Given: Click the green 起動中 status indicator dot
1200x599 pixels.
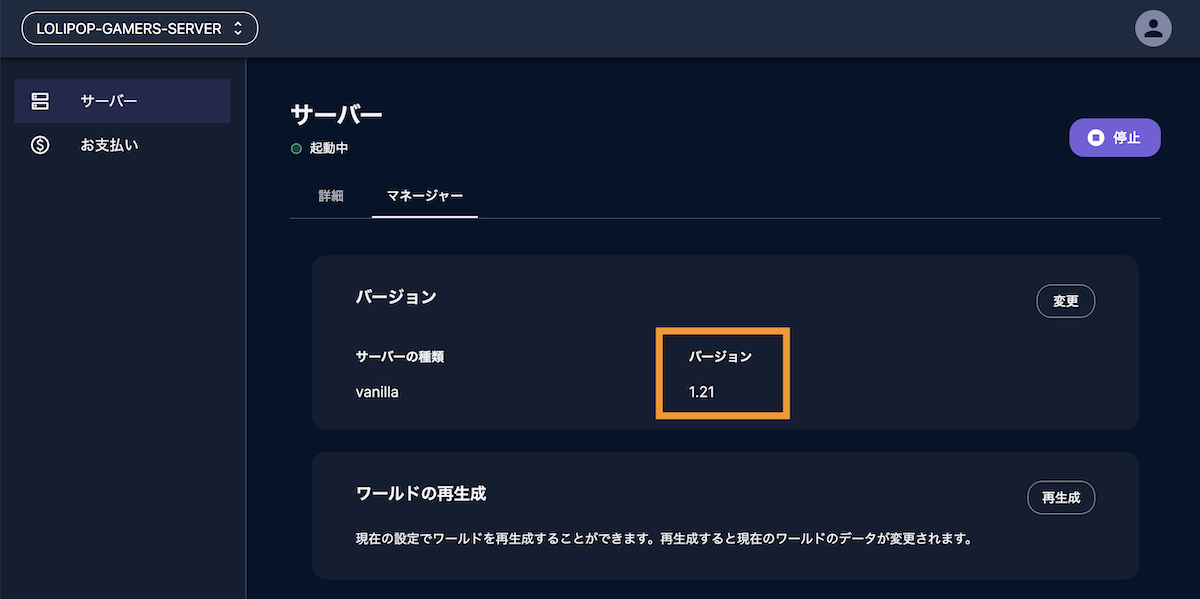Looking at the screenshot, I should point(295,148).
